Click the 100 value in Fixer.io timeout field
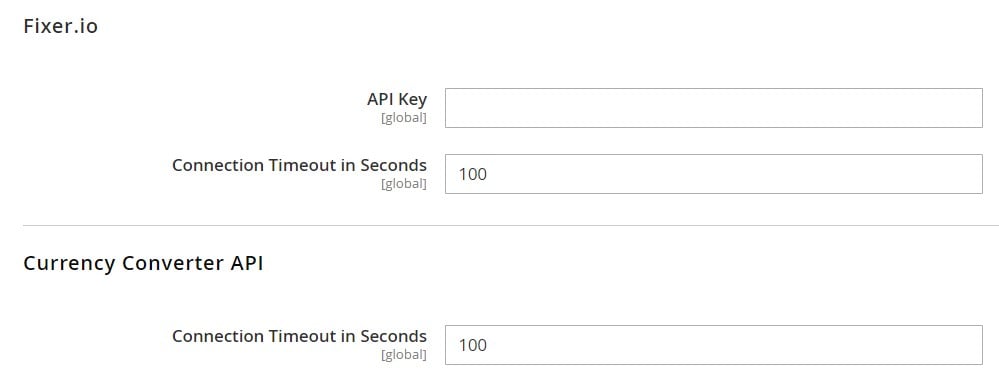This screenshot has width=999, height=380. [473, 174]
